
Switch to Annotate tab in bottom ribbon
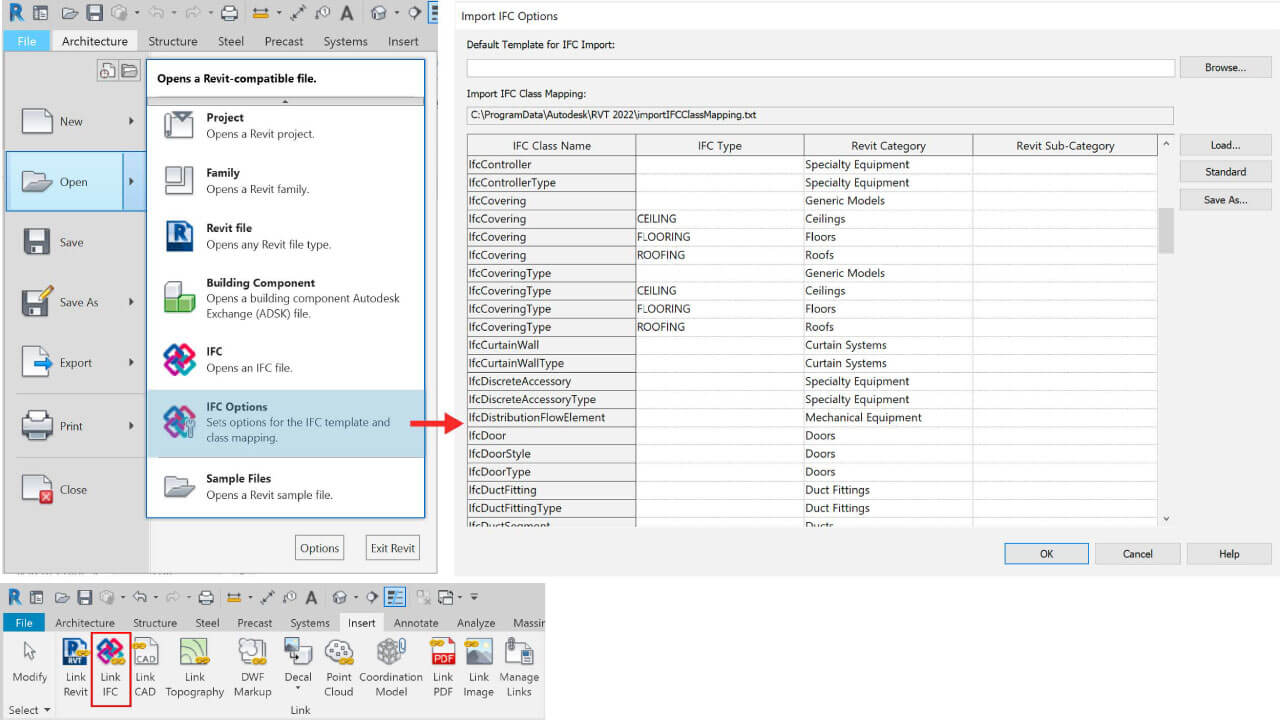click(416, 623)
